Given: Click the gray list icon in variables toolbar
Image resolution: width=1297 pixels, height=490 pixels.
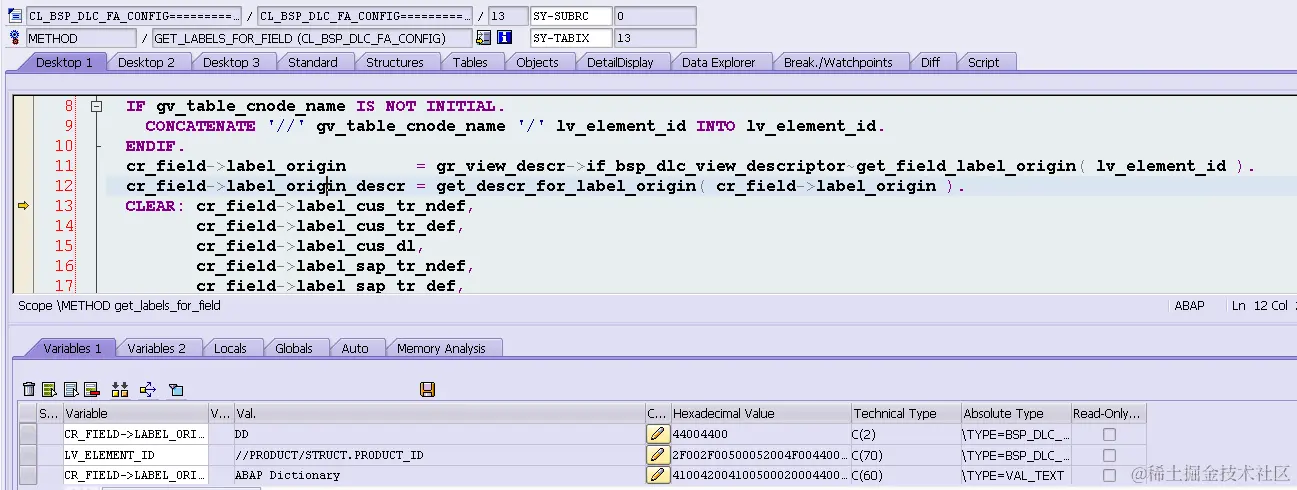Looking at the screenshot, I should pos(71,389).
